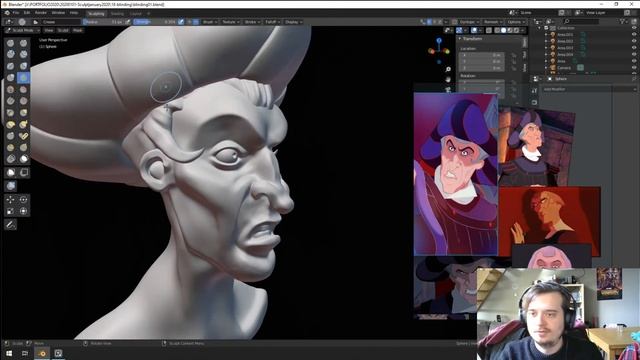Open the Brush settings dropdown
The width and height of the screenshot is (640, 360).
point(210,22)
